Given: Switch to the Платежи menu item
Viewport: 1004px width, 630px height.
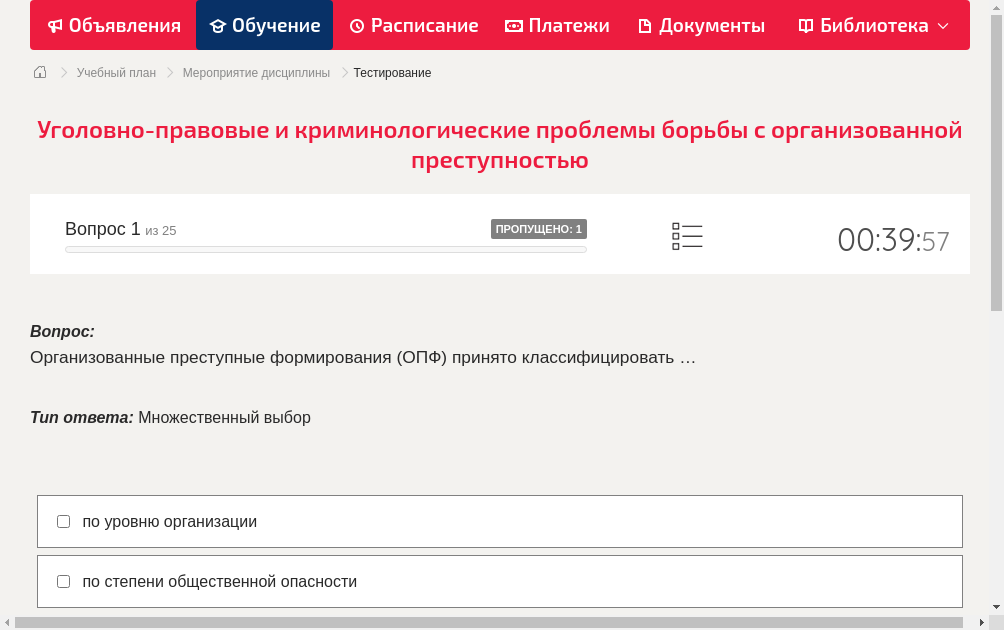Looking at the screenshot, I should [557, 25].
